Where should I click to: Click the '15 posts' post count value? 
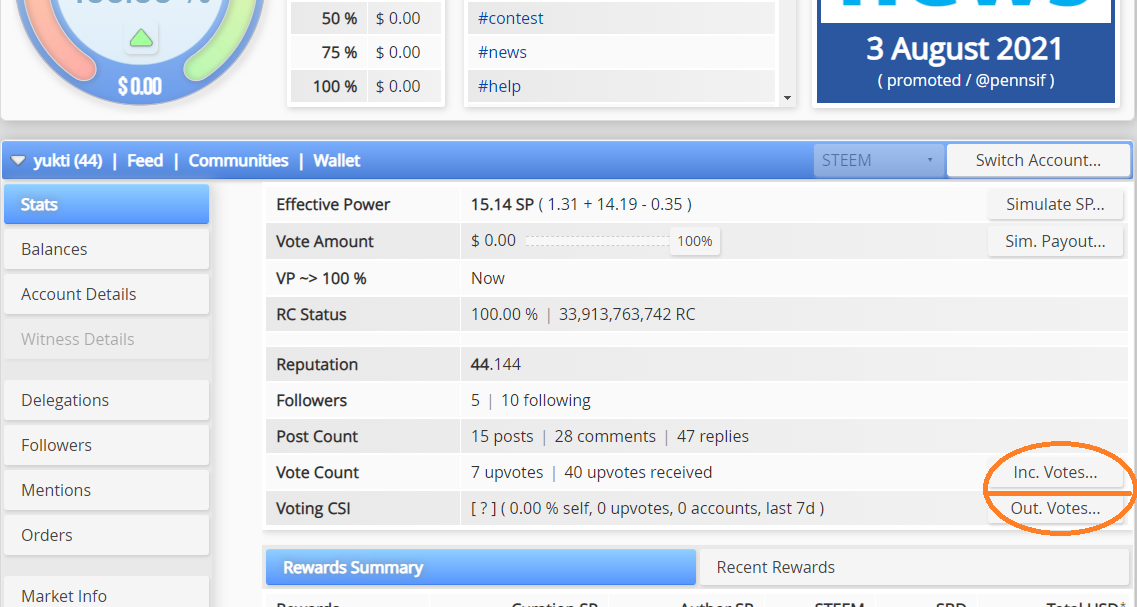[502, 437]
